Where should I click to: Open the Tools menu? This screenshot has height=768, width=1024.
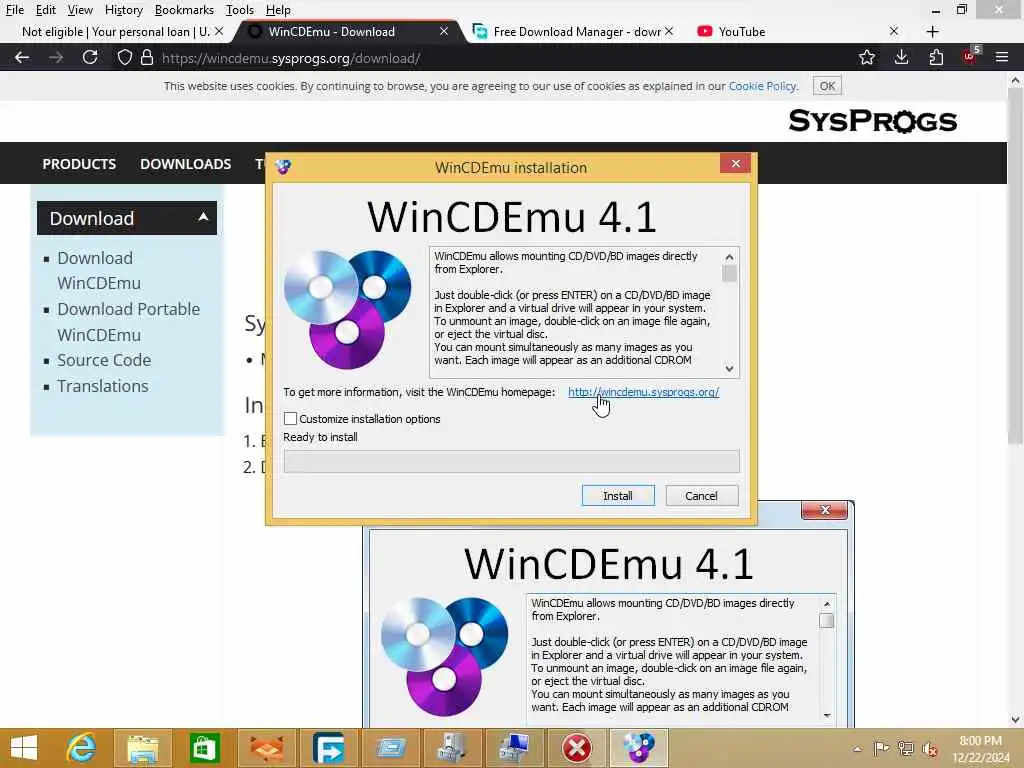(240, 10)
